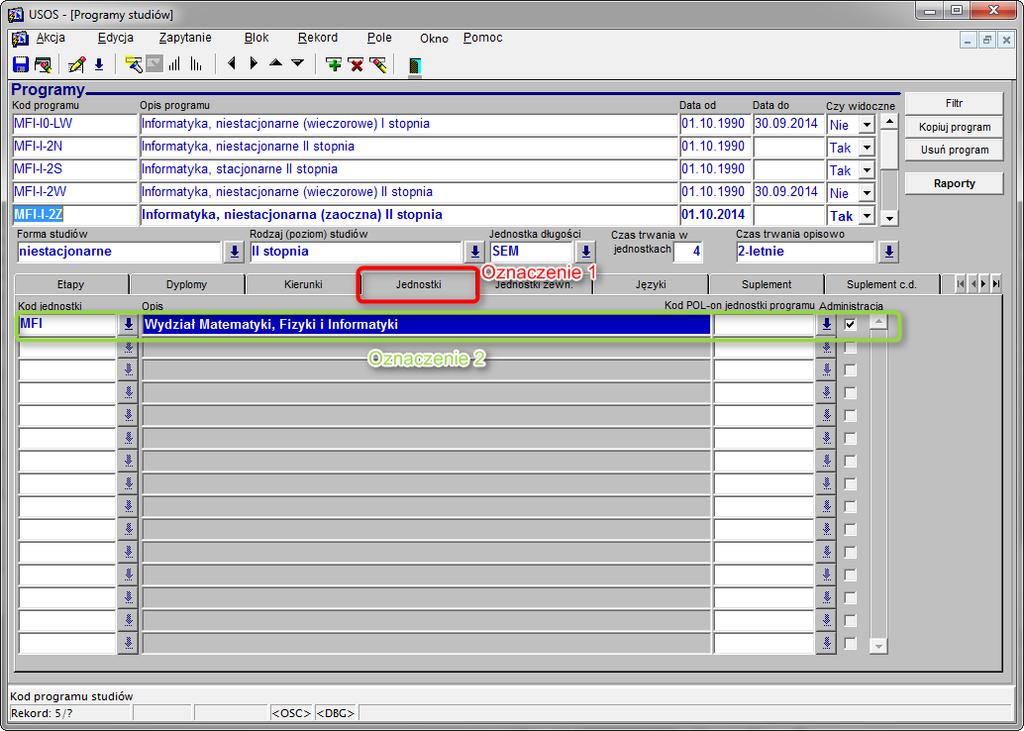Click the pencil Edit field toolbar icon
Screen dimensions: 1024x731
(76, 65)
